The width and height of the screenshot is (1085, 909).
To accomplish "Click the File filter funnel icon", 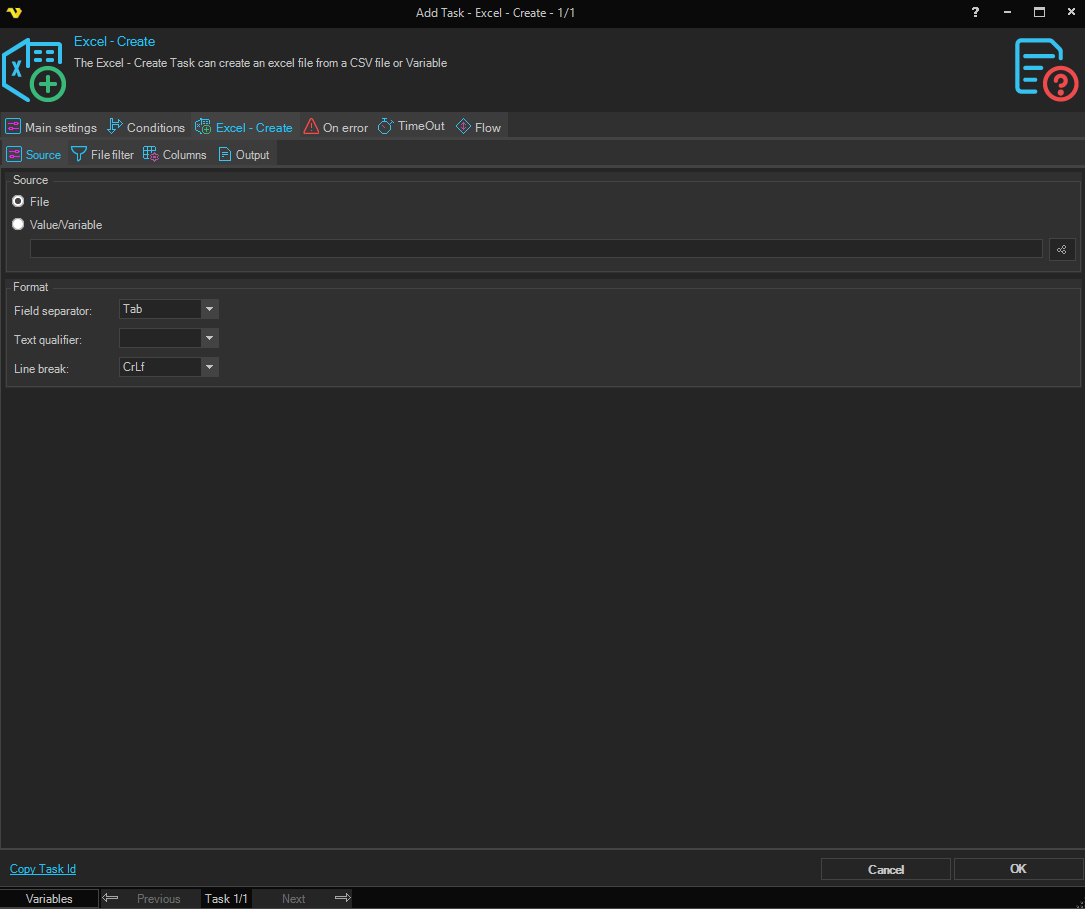I will pyautogui.click(x=79, y=155).
